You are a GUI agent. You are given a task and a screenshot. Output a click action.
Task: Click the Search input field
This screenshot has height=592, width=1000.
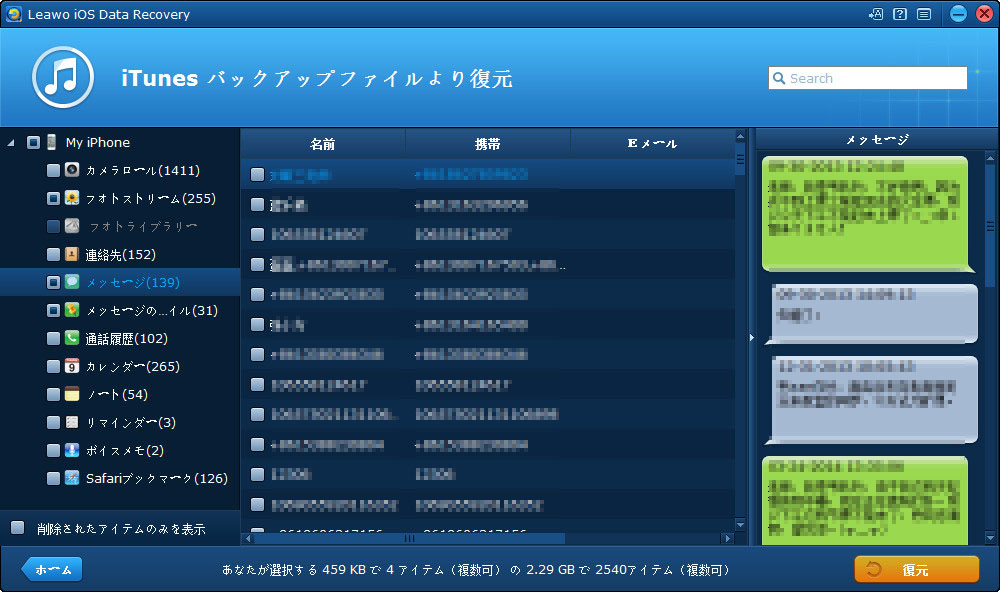coord(866,78)
